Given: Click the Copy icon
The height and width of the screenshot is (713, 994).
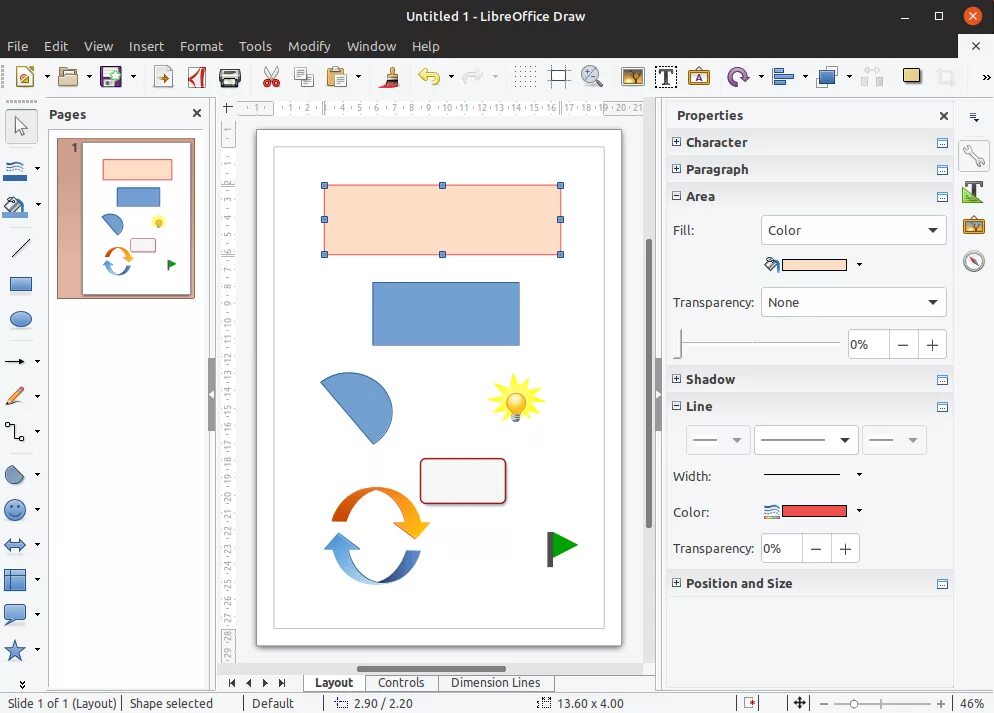Looking at the screenshot, I should pyautogui.click(x=304, y=77).
